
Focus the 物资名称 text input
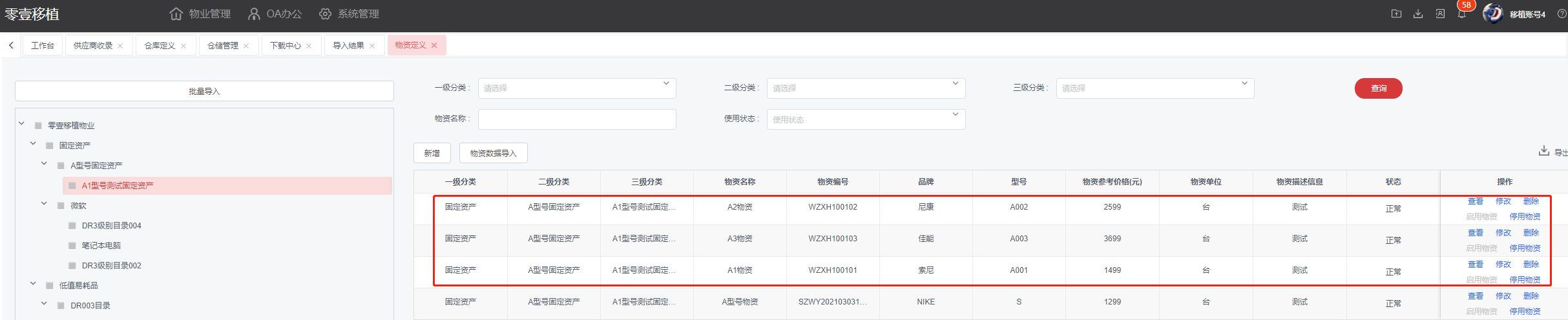point(577,119)
